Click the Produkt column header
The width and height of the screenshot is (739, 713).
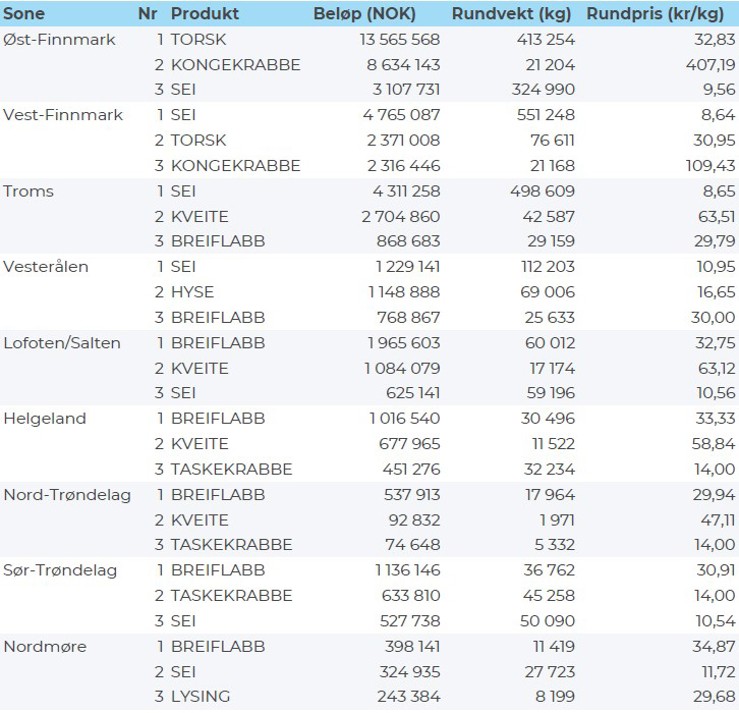pos(204,14)
